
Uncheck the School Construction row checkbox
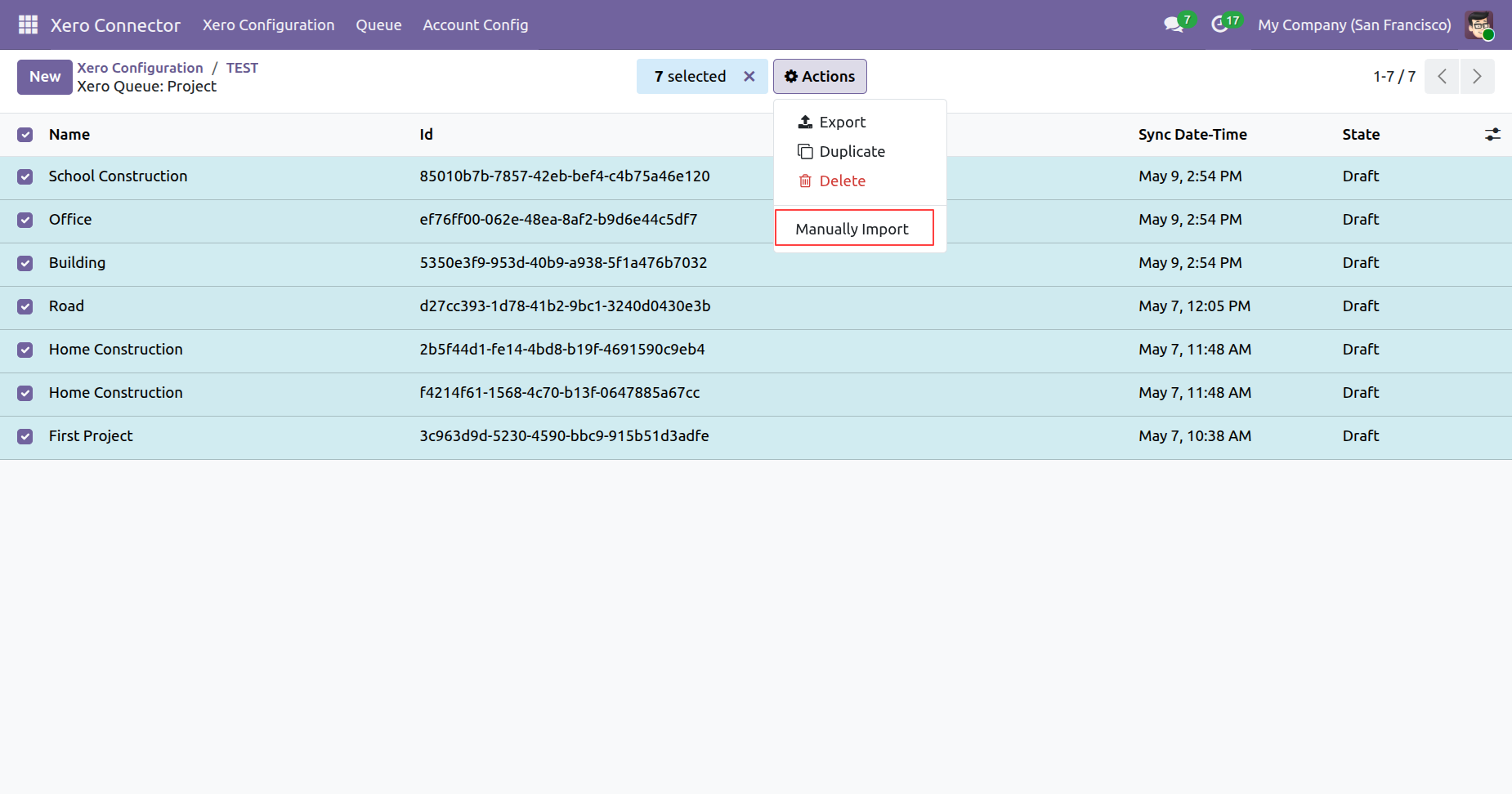coord(25,176)
